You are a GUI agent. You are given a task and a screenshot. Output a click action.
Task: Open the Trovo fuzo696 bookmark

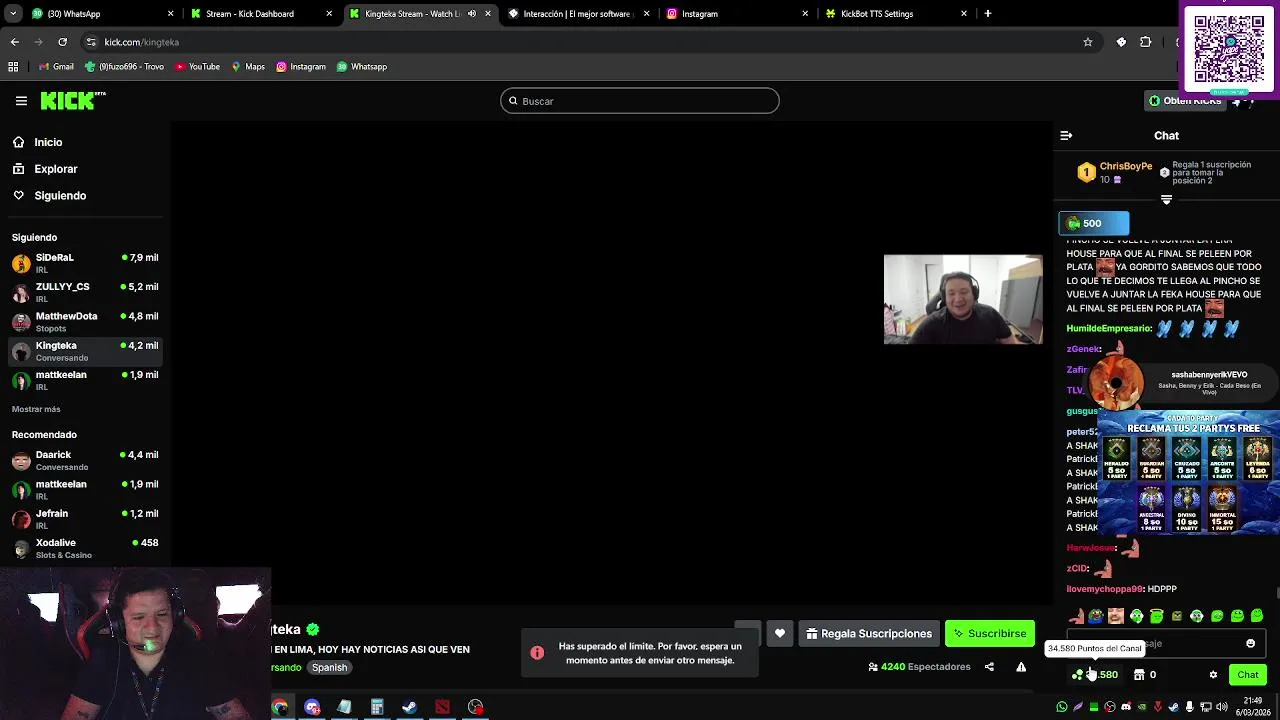(124, 67)
